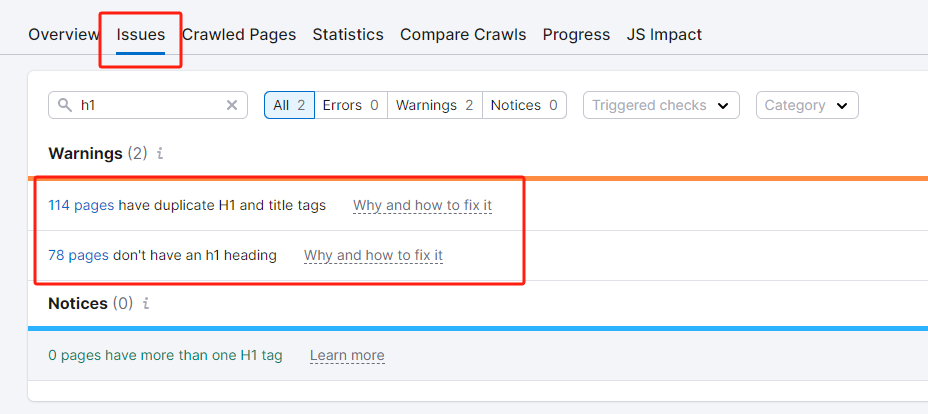
Task: Show only Notices filter
Action: tap(524, 105)
